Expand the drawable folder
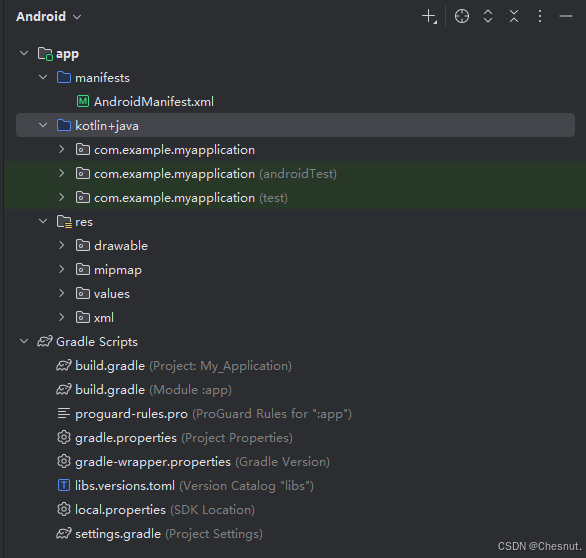 (62, 246)
